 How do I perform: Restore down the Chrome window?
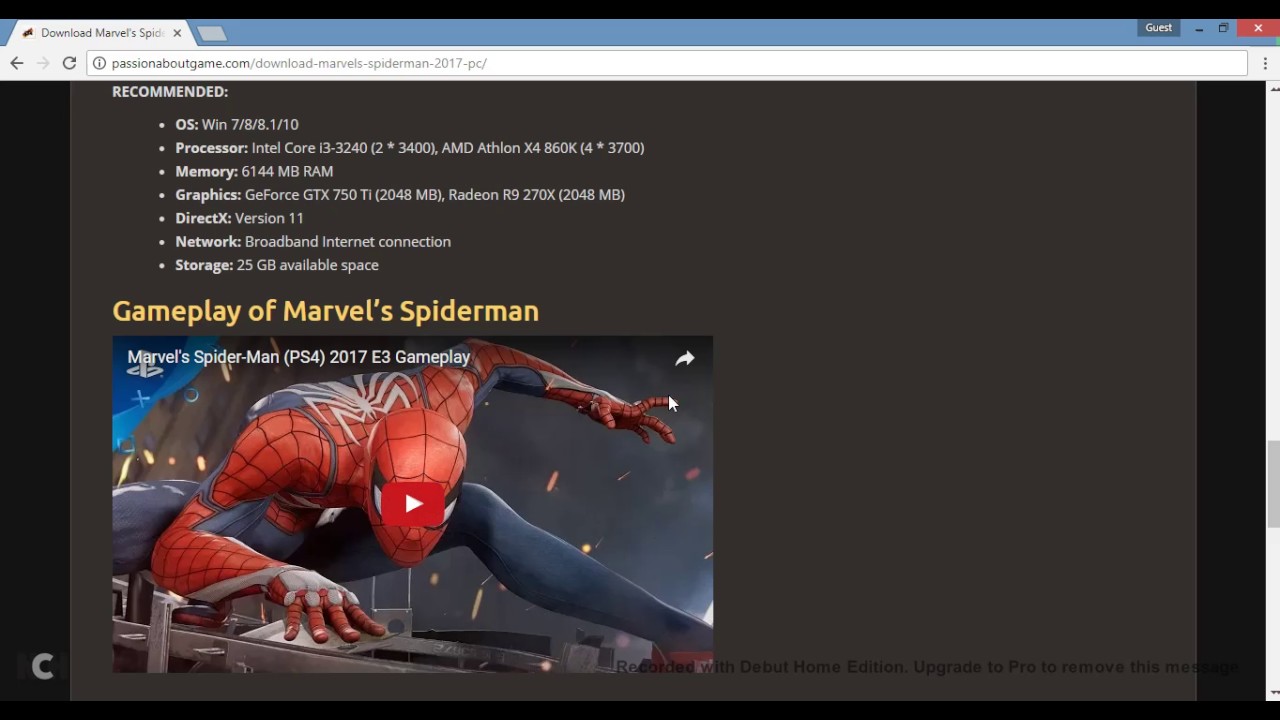pos(1223,29)
